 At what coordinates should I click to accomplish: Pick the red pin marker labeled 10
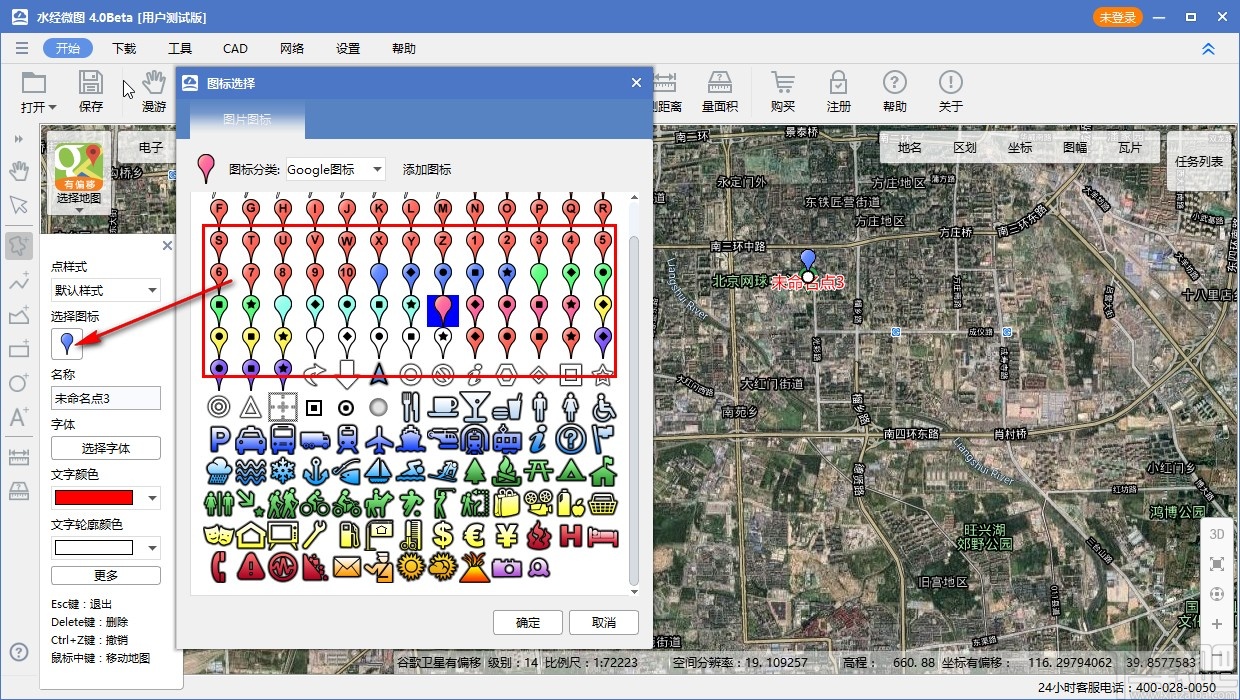(x=347, y=279)
